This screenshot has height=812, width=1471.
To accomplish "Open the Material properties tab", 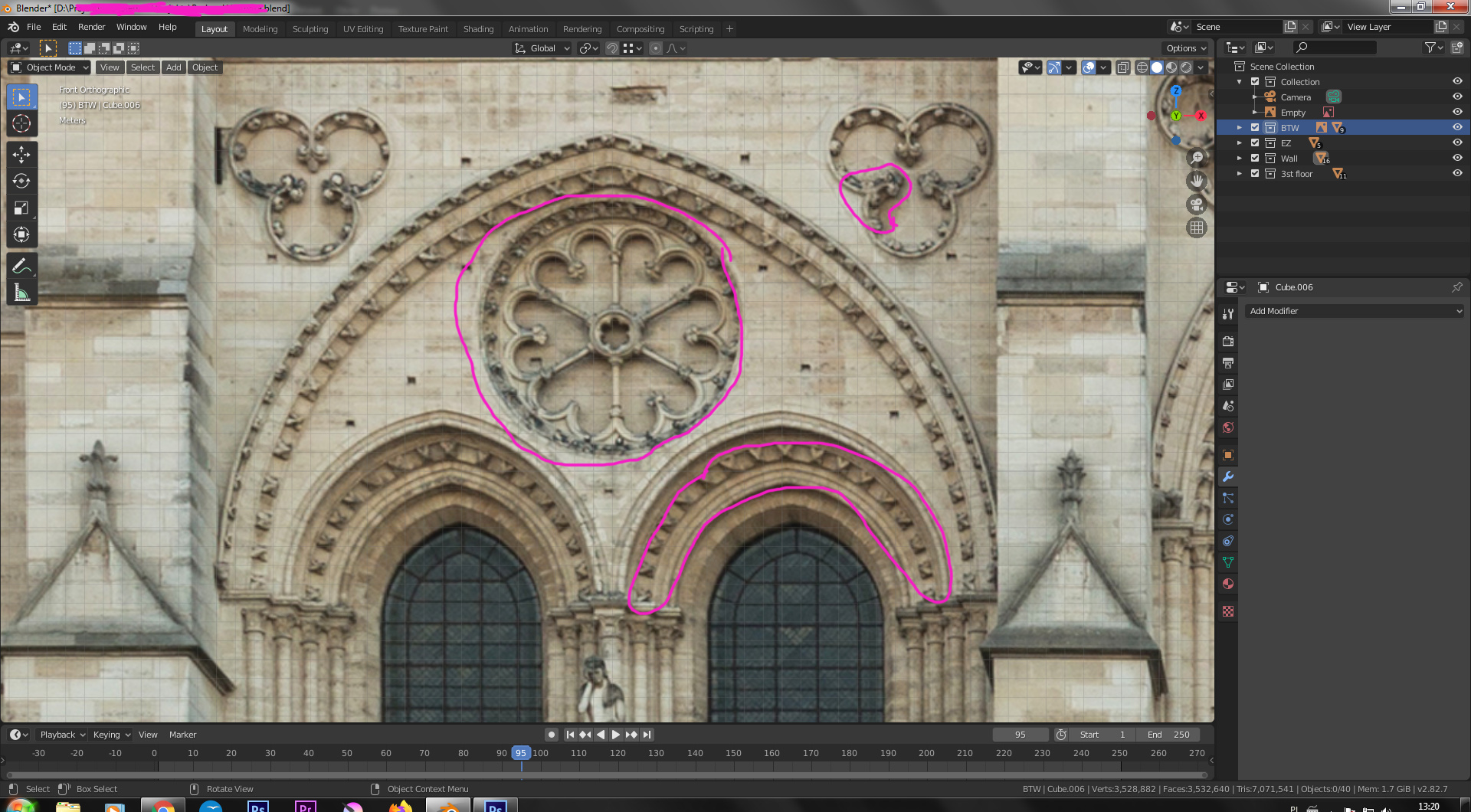I will [x=1228, y=584].
